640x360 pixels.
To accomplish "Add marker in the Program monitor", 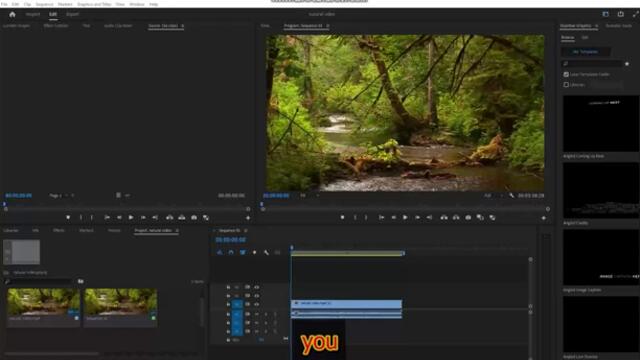I will [x=342, y=218].
